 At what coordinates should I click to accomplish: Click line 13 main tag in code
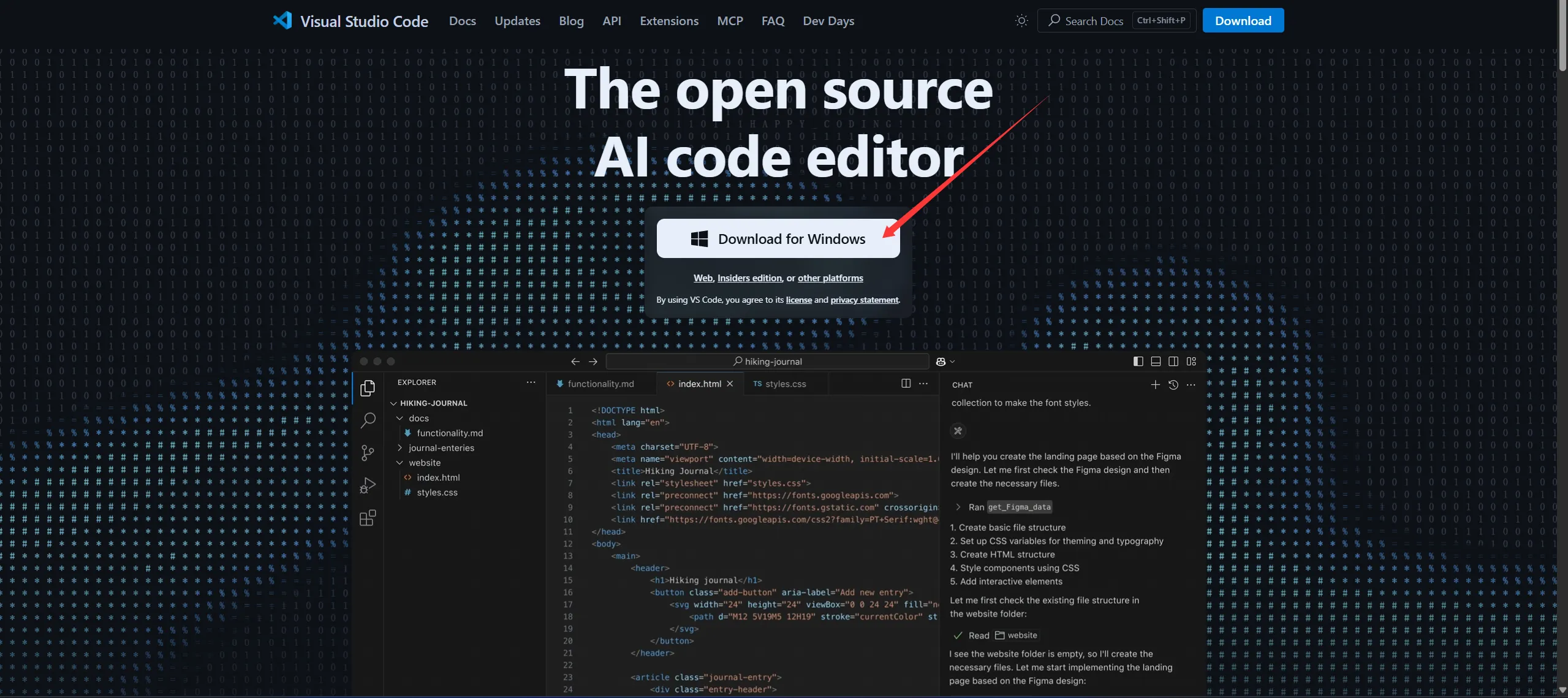pos(625,556)
